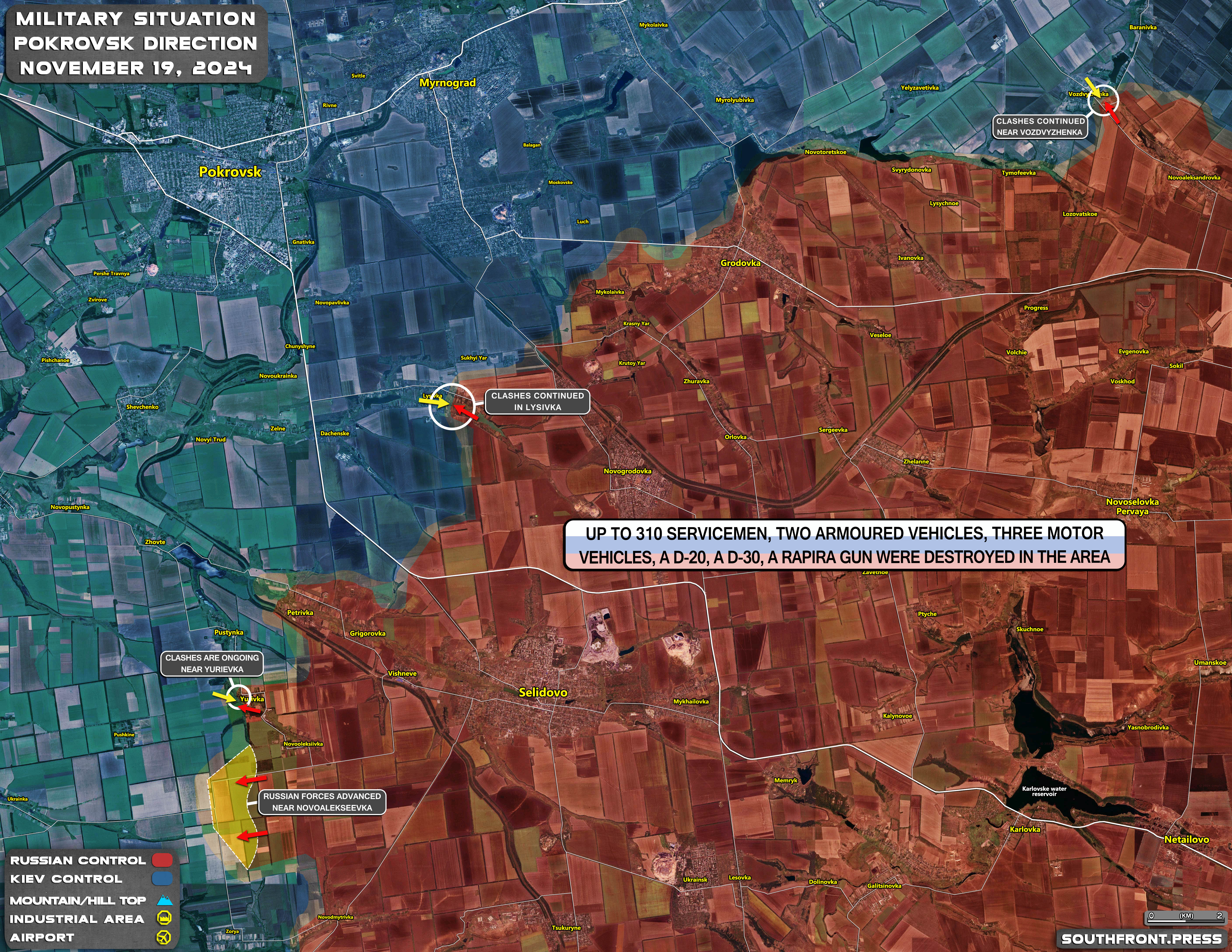Click the upper red arrow near Novoalekseevka

point(252,780)
